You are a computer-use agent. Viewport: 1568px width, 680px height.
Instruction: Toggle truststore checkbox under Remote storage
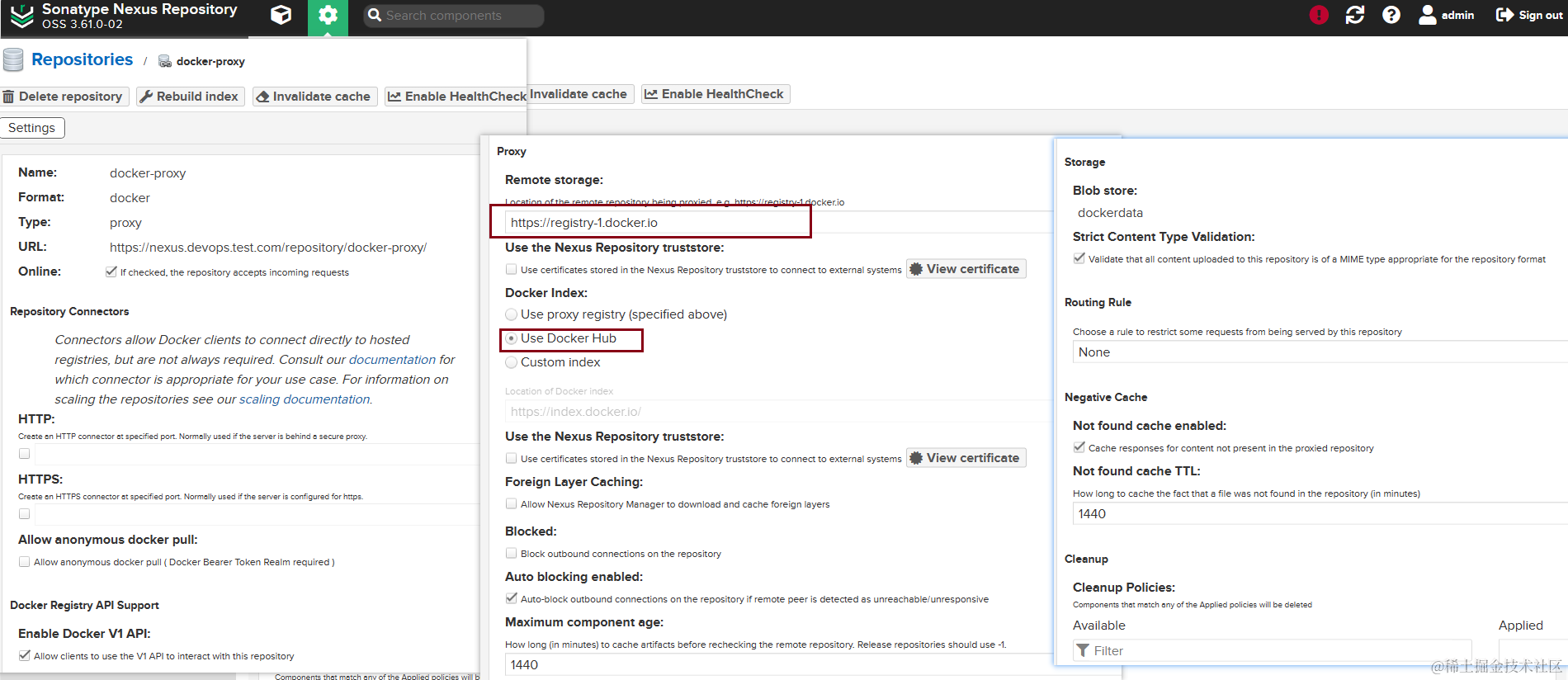pos(511,269)
